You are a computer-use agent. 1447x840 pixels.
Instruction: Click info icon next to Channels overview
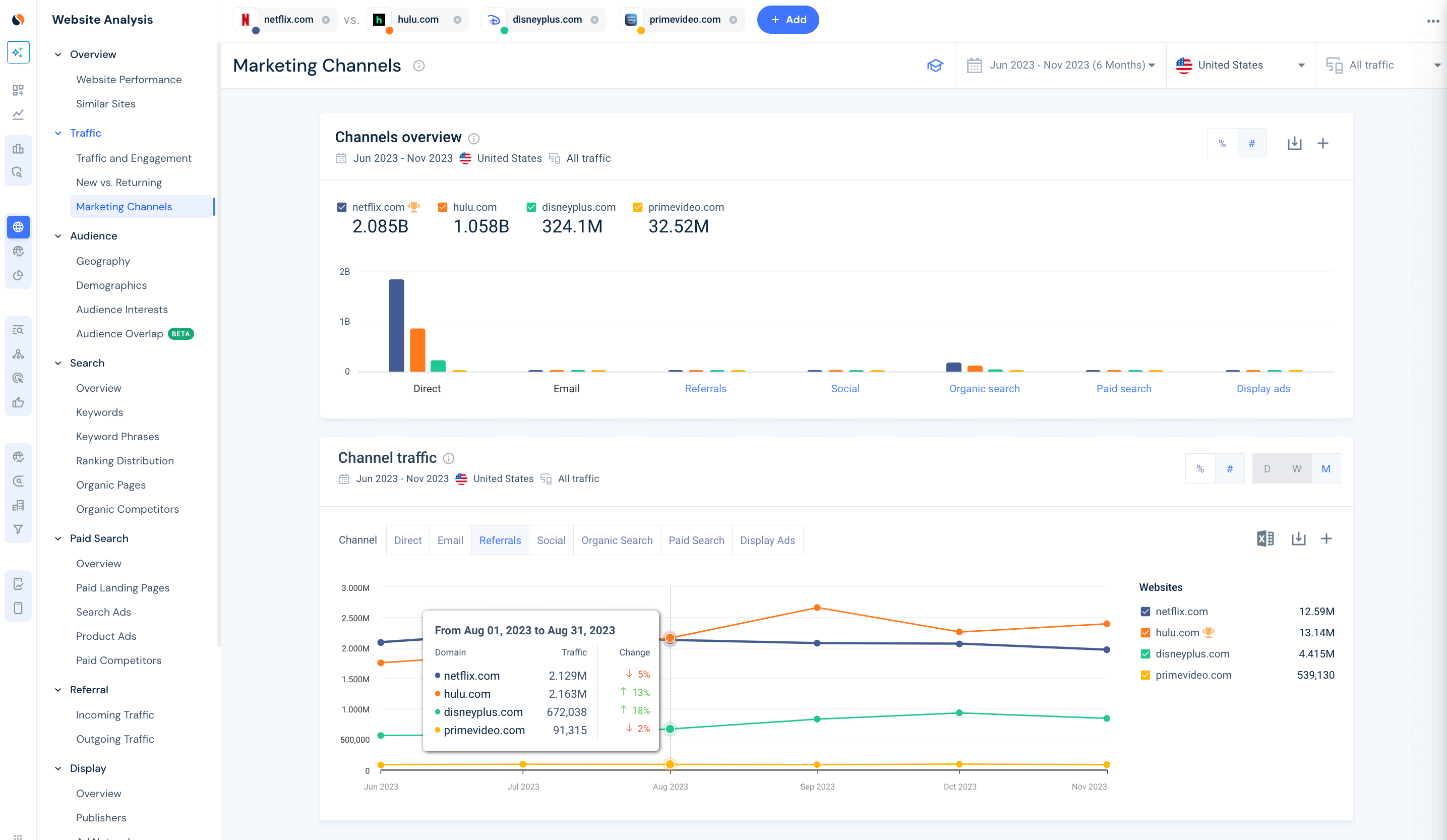(474, 138)
